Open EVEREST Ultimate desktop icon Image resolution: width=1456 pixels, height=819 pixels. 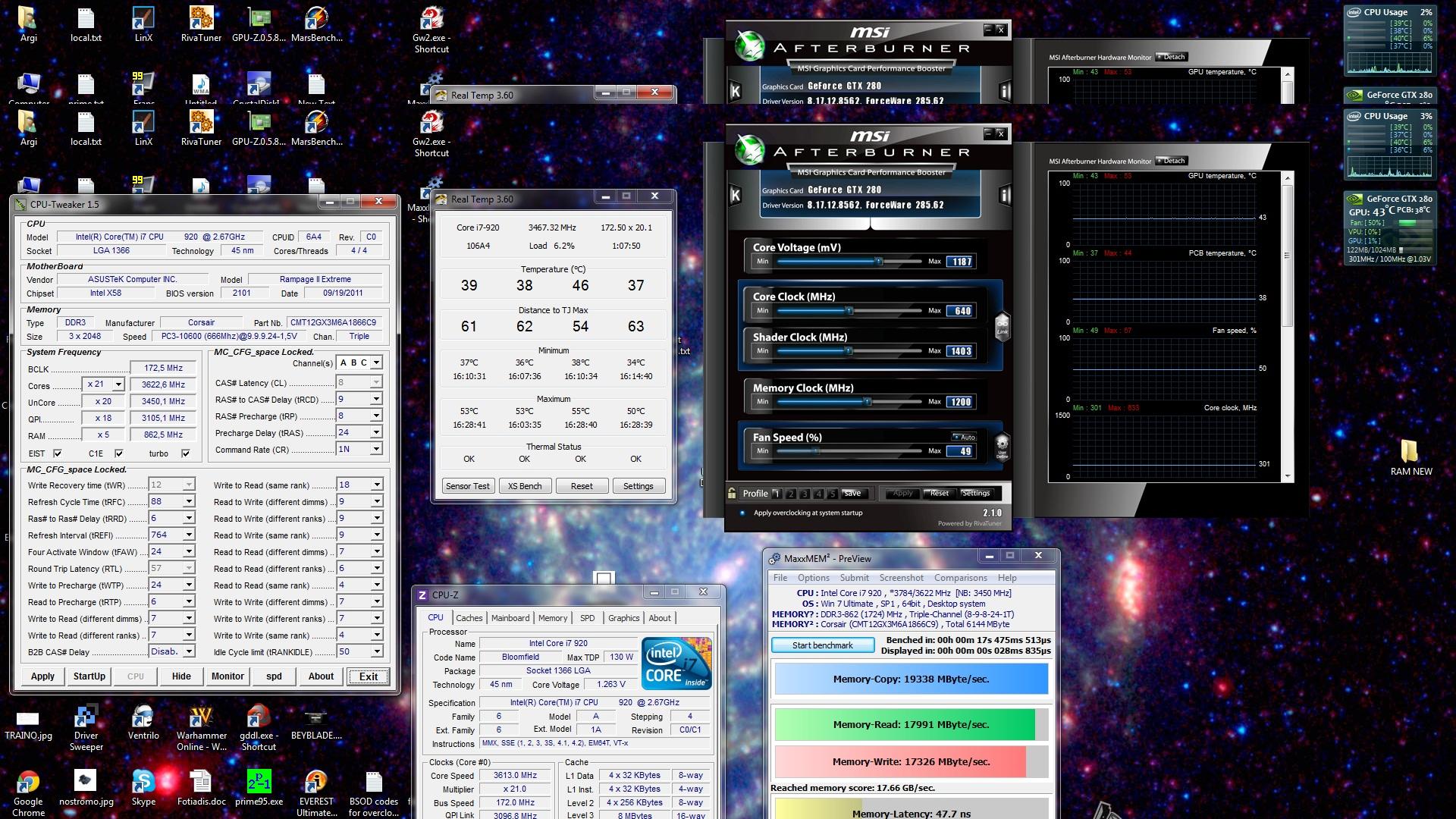316,794
